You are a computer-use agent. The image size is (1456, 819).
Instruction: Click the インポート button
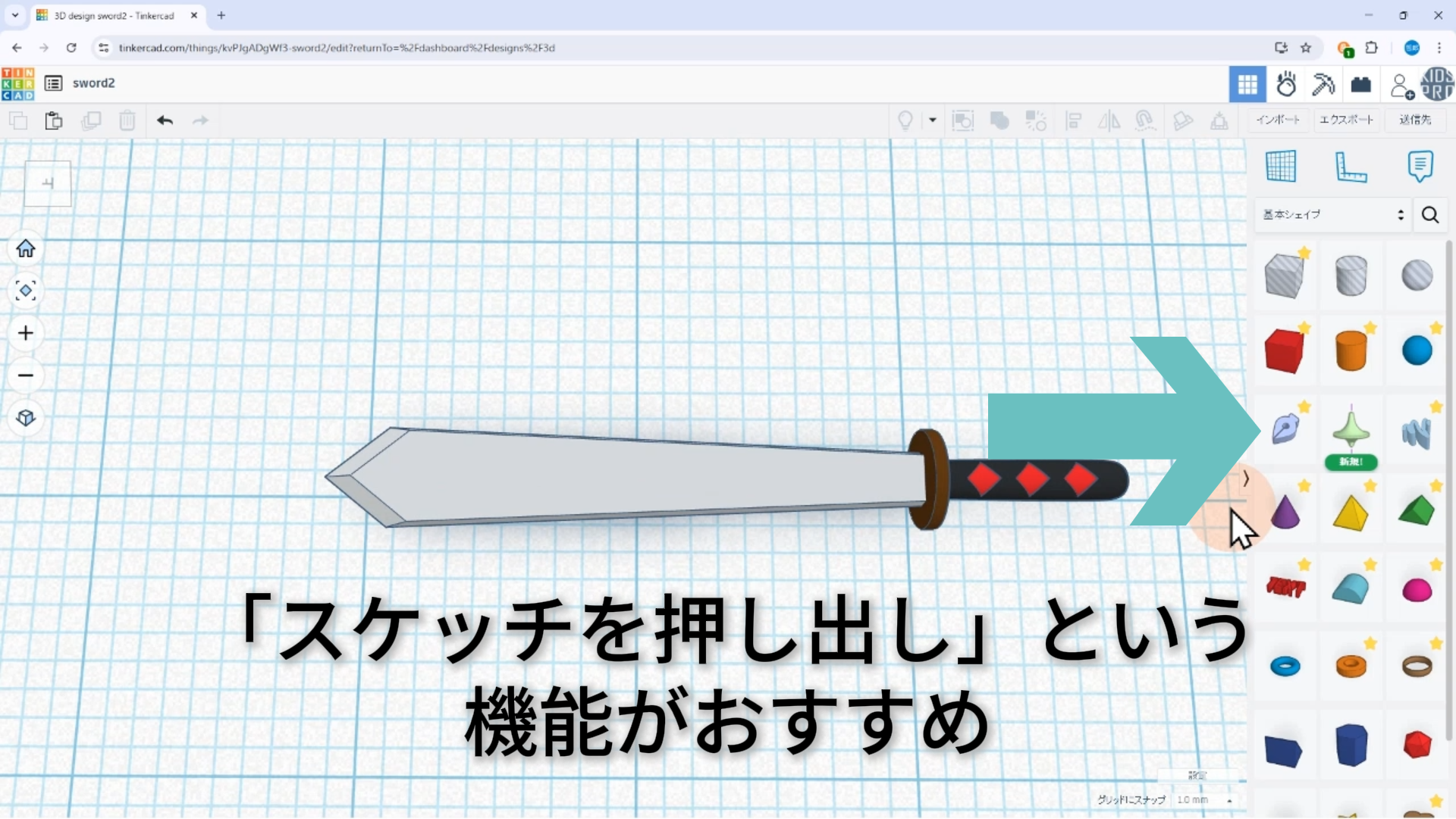coord(1278,120)
